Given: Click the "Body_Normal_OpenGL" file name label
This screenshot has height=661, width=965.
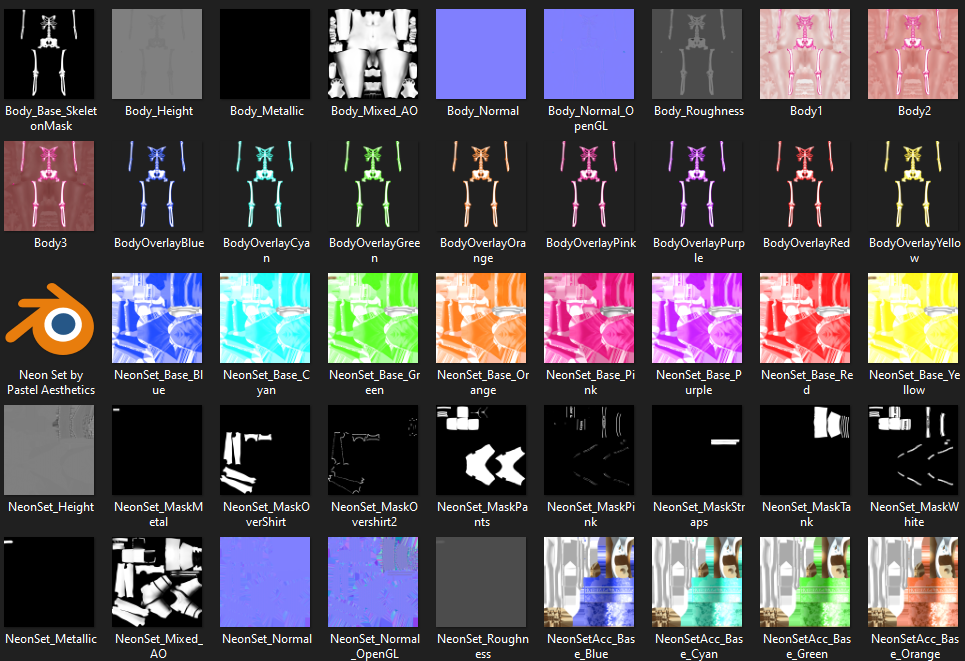Looking at the screenshot, I should pyautogui.click(x=591, y=118).
